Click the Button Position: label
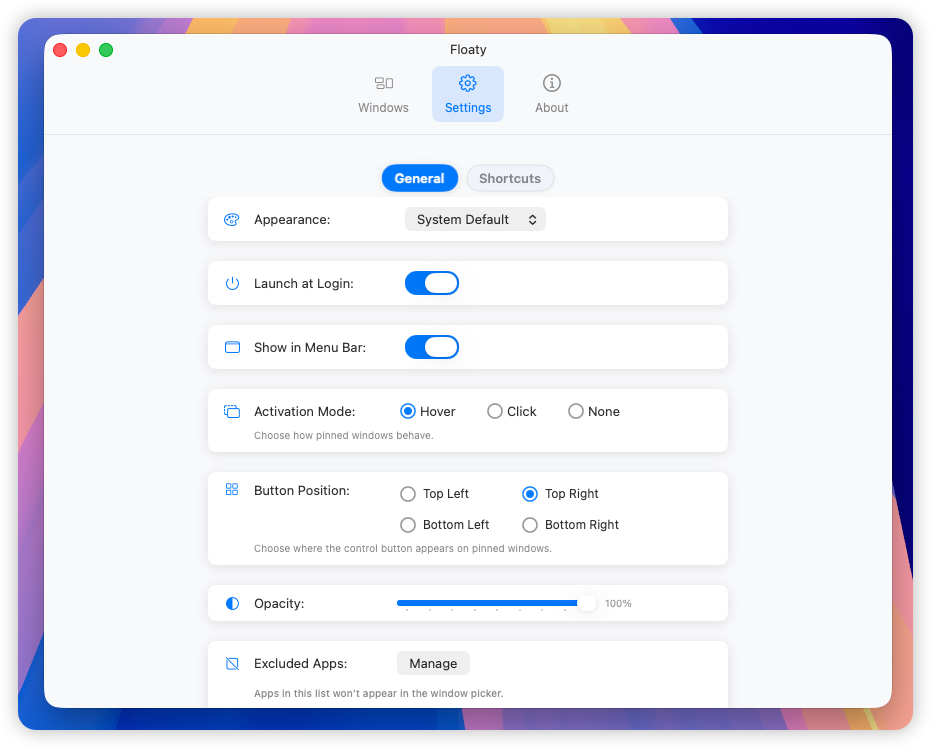 pyautogui.click(x=302, y=490)
